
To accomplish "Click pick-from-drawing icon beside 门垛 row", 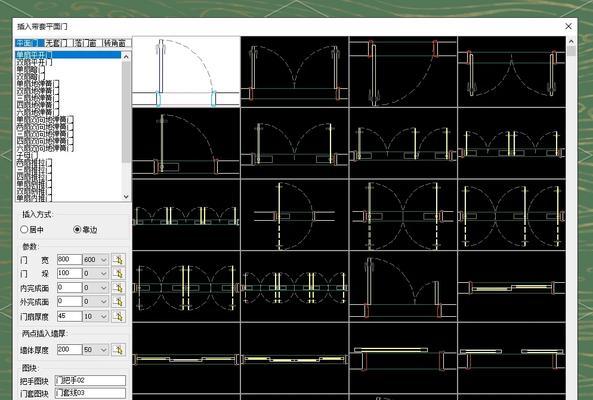I will (x=118, y=274).
